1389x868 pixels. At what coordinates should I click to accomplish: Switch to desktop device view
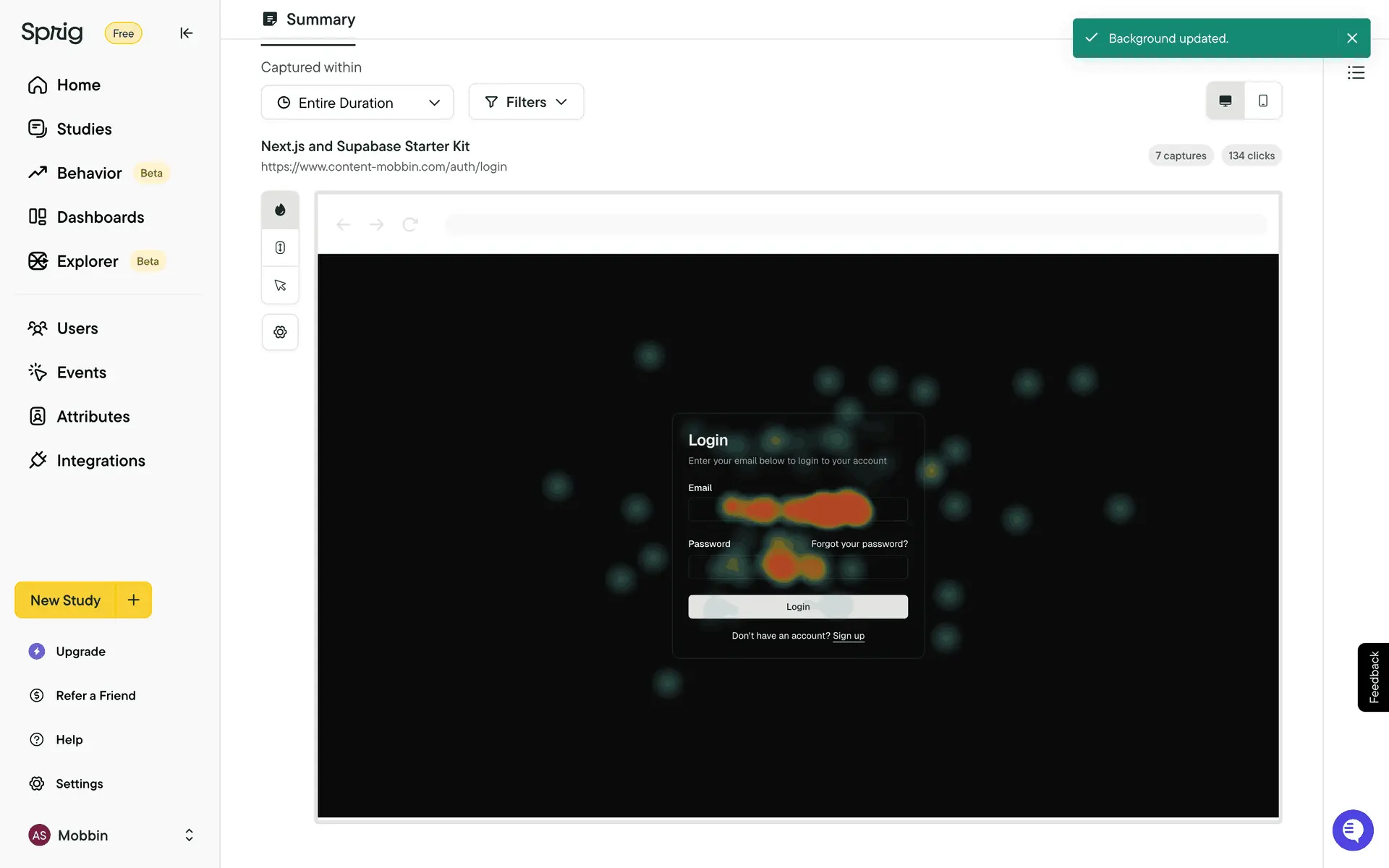(x=1226, y=101)
